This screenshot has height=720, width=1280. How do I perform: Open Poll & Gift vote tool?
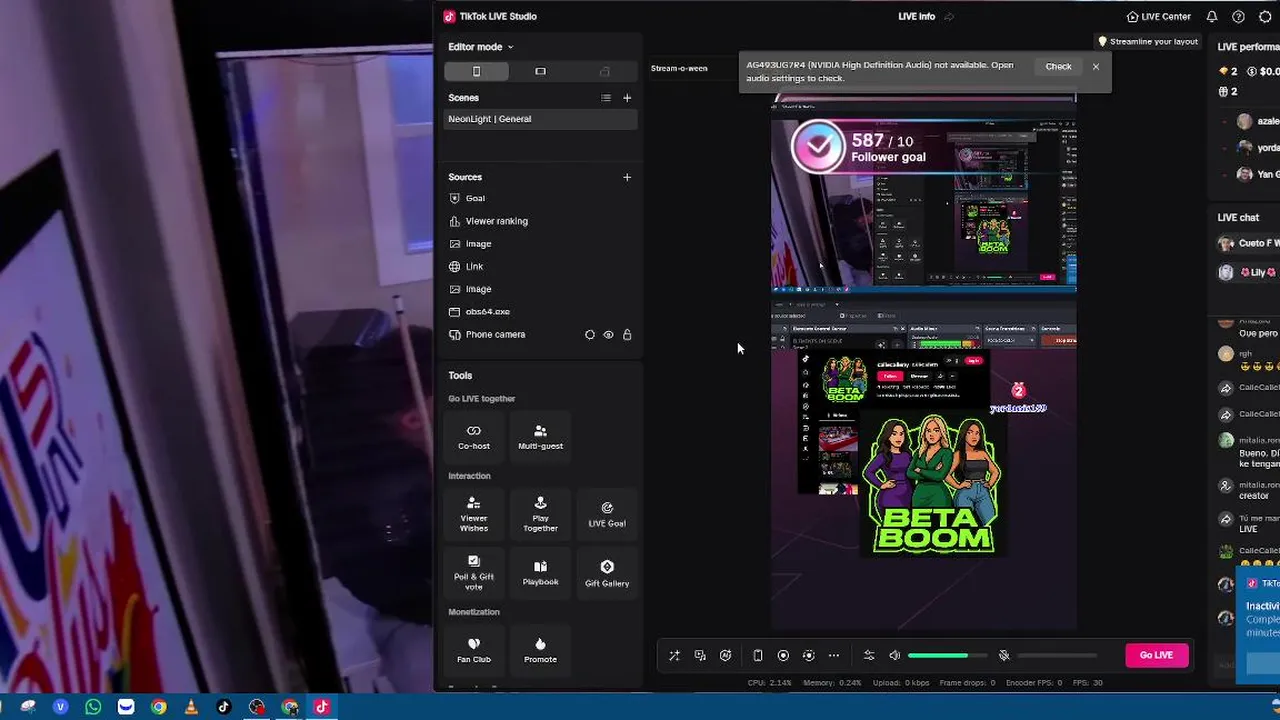[474, 572]
